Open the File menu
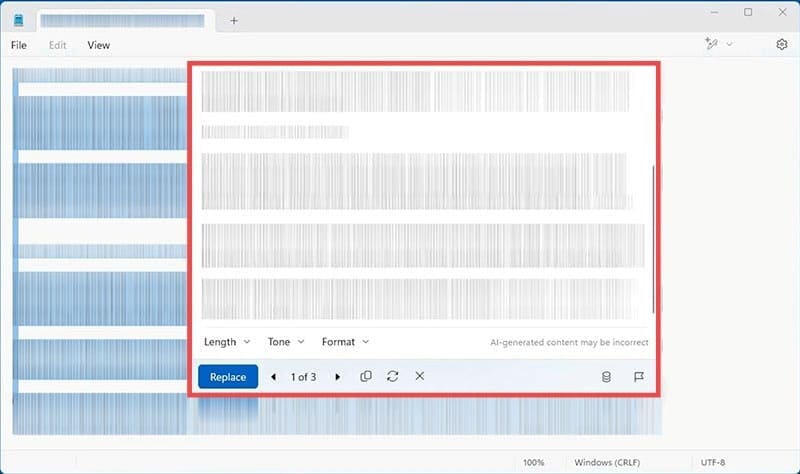Screen dimensions: 800x474 [19, 45]
